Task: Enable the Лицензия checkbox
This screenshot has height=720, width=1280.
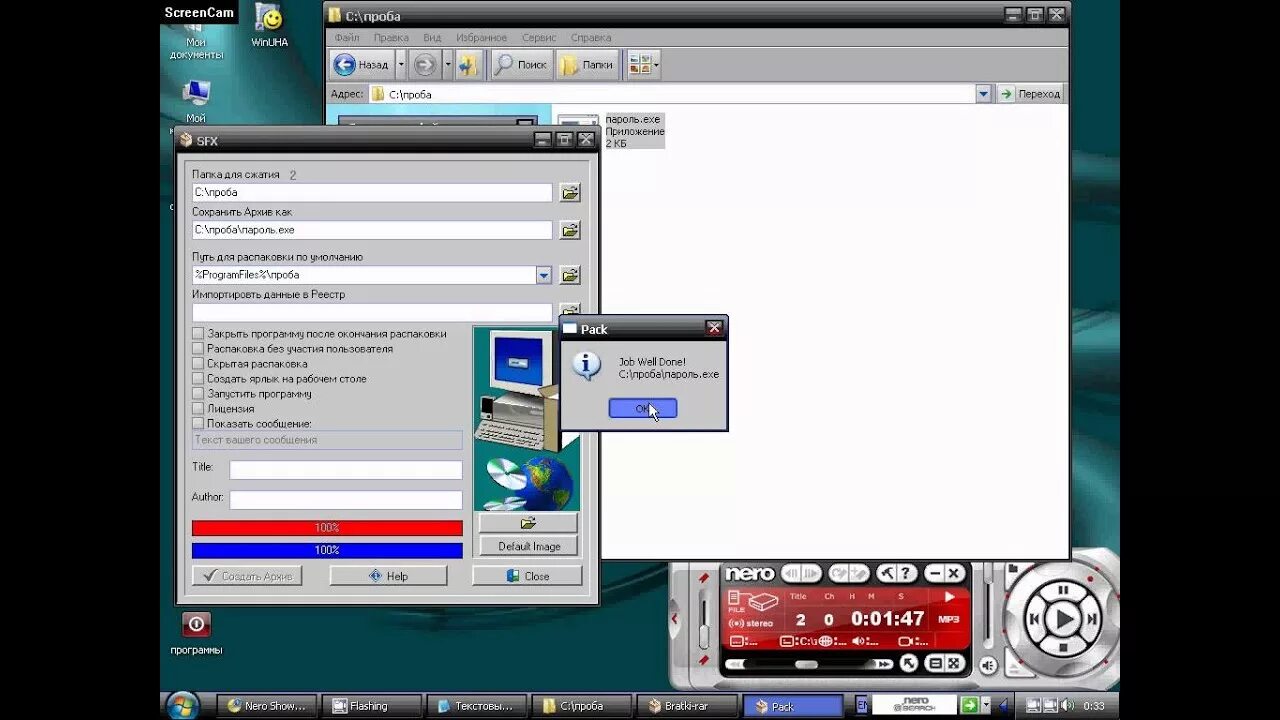Action: click(198, 409)
